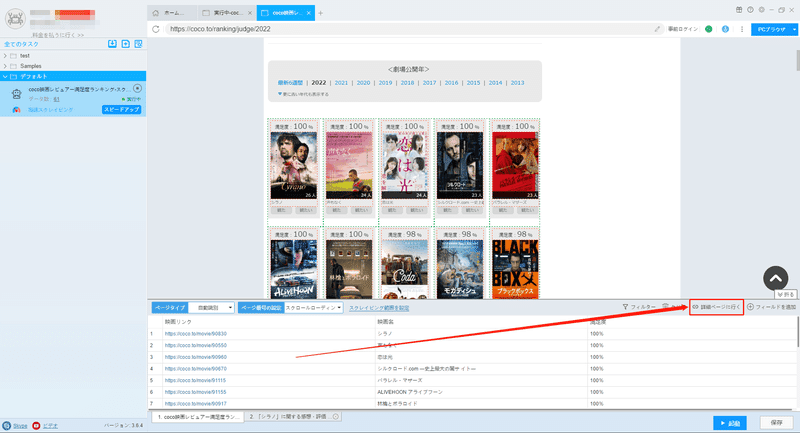
Task: Click link https://coco.to/movie/90830 in row 1
Action: [195, 334]
